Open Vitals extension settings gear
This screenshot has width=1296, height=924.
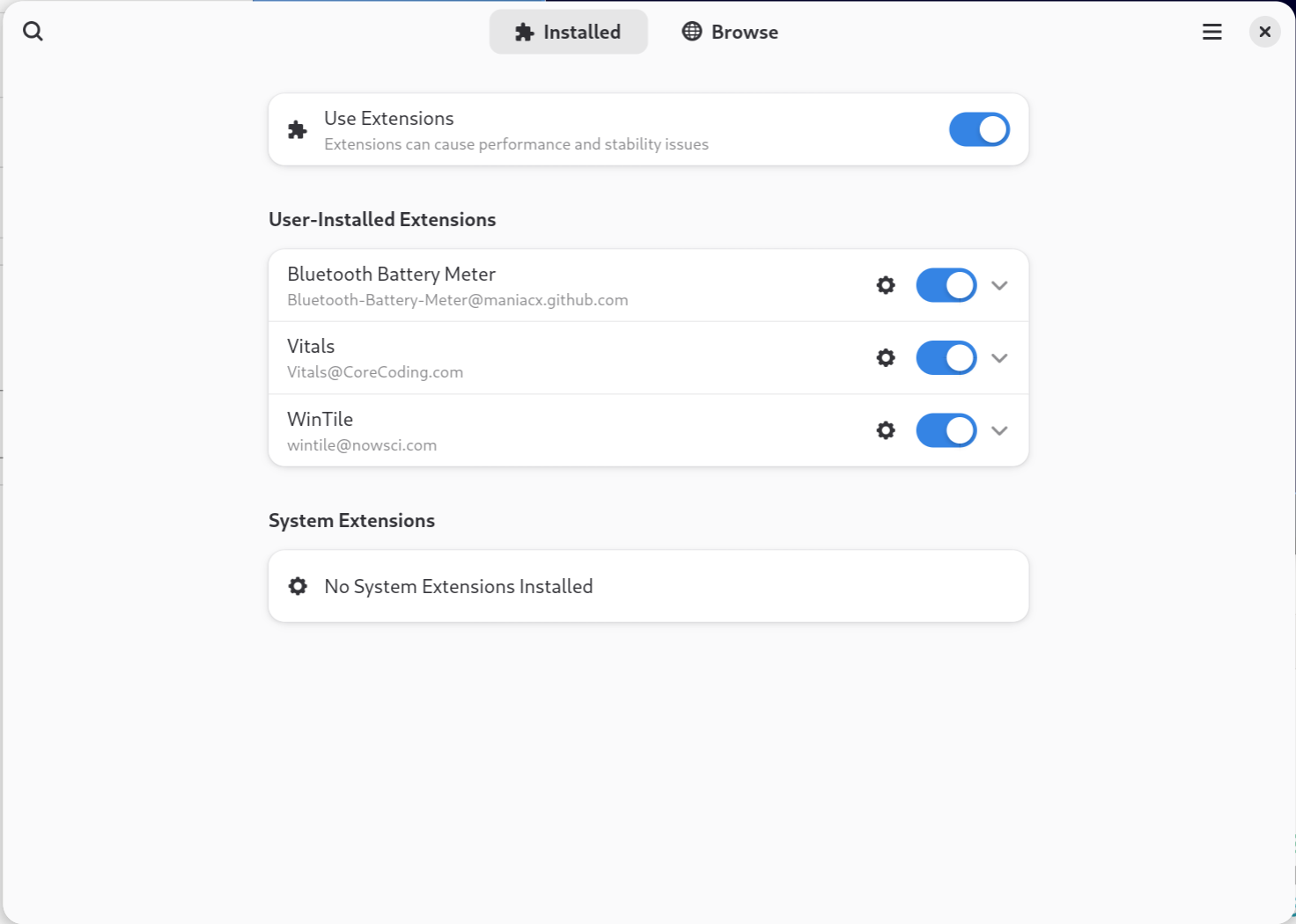coord(886,357)
